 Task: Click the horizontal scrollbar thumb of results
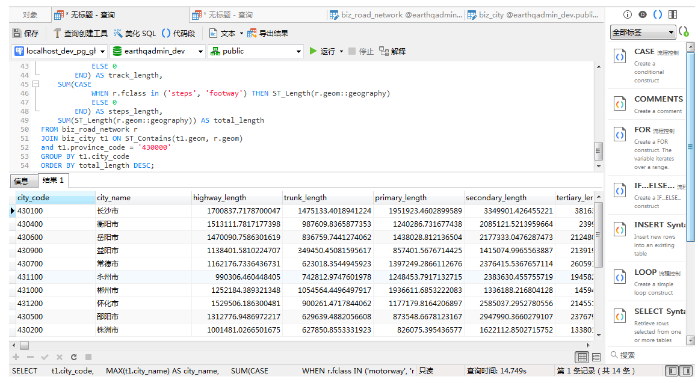pyautogui.click(x=24, y=345)
